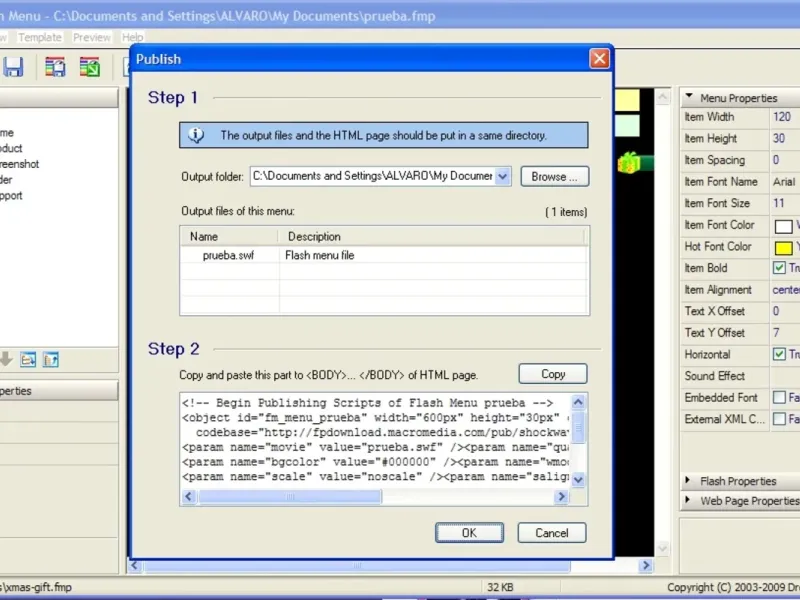The height and width of the screenshot is (600, 800).
Task: Open the Help menu
Action: (133, 37)
